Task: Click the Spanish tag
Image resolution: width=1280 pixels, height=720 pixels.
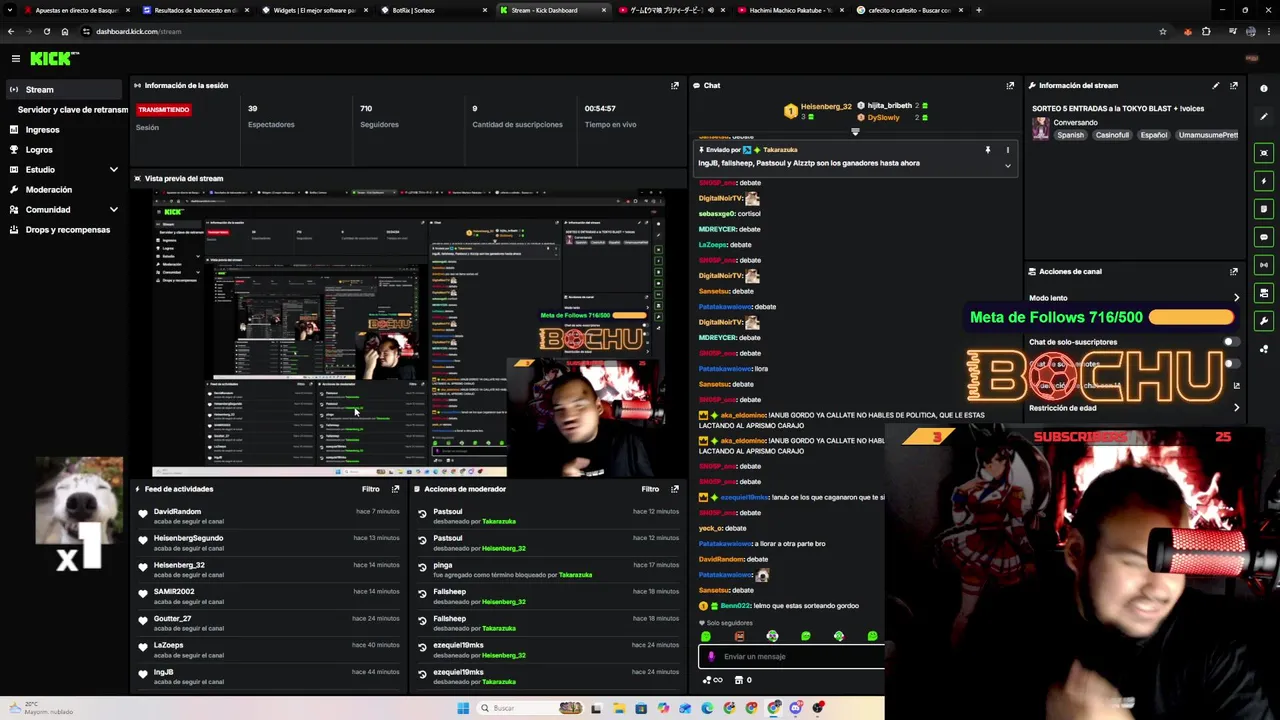Action: tap(1070, 135)
